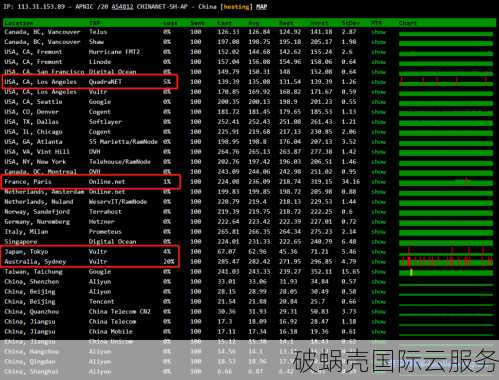Screen dimensions: 499x380
Task: Click show MTR for Google Seattle row
Action: pos(378,102)
